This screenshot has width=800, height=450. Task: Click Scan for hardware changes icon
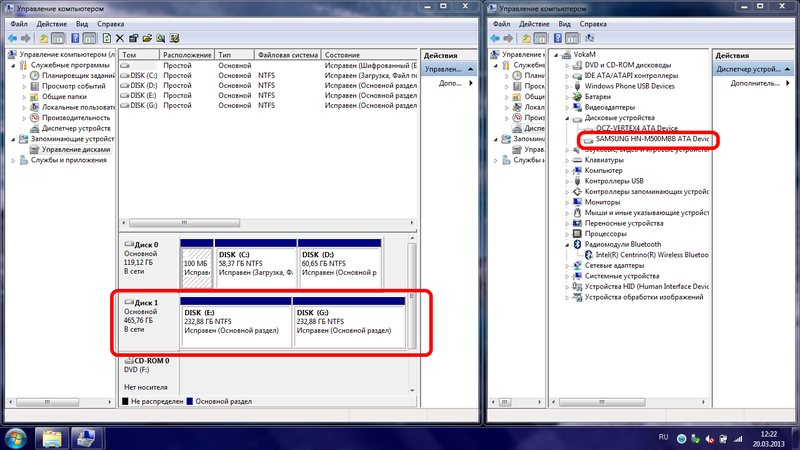[x=590, y=38]
